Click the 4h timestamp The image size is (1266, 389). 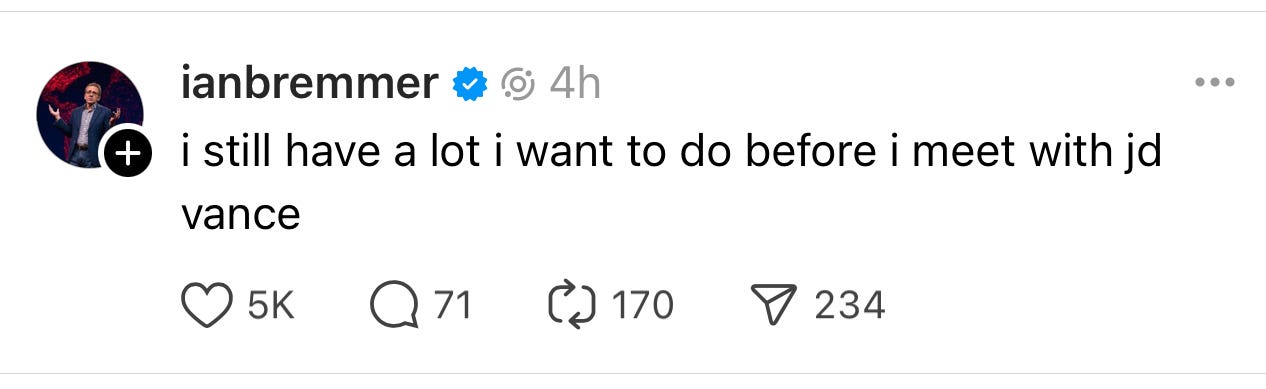click(x=575, y=84)
